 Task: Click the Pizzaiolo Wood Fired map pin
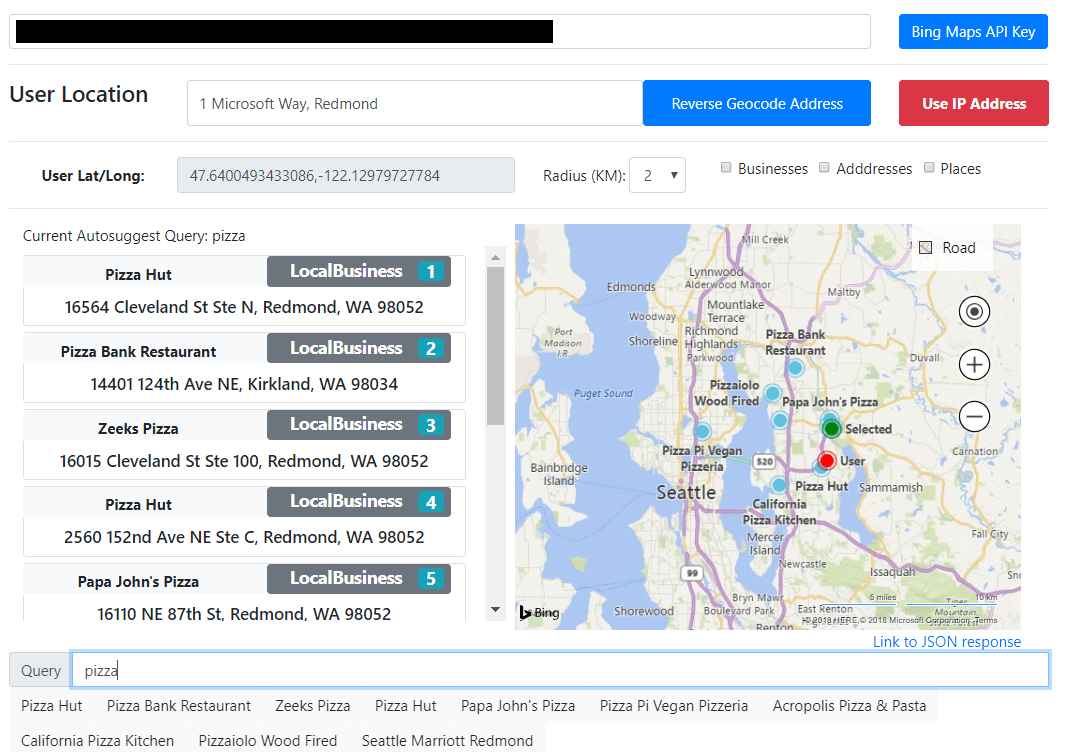pyautogui.click(x=773, y=393)
